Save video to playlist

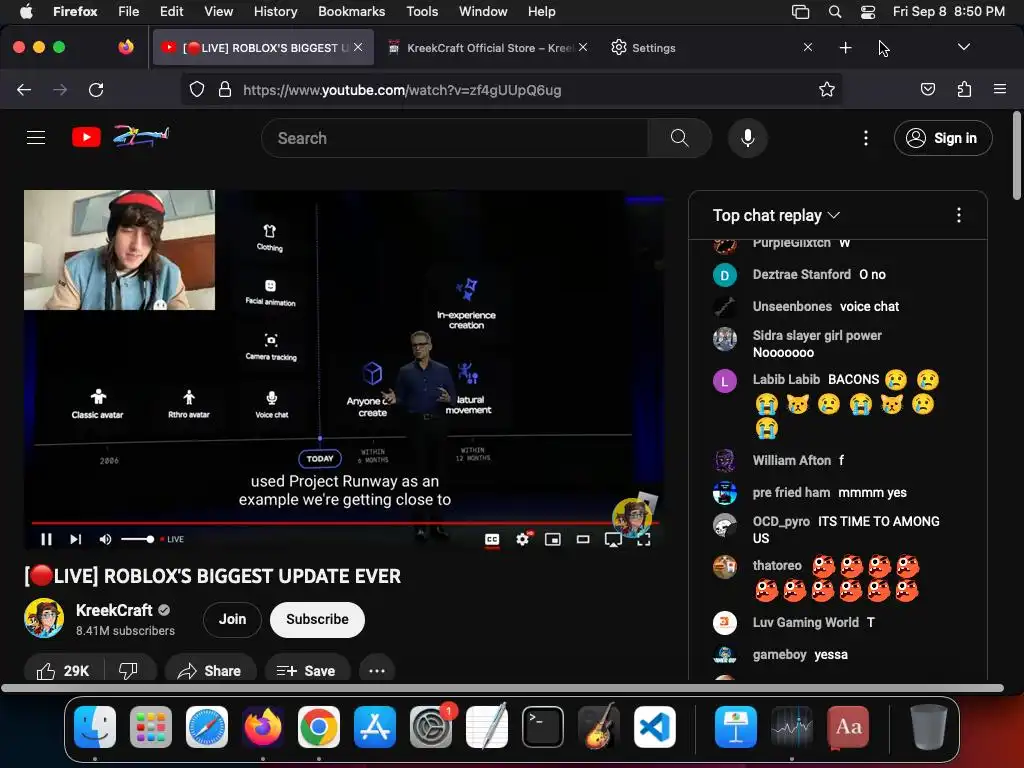306,671
